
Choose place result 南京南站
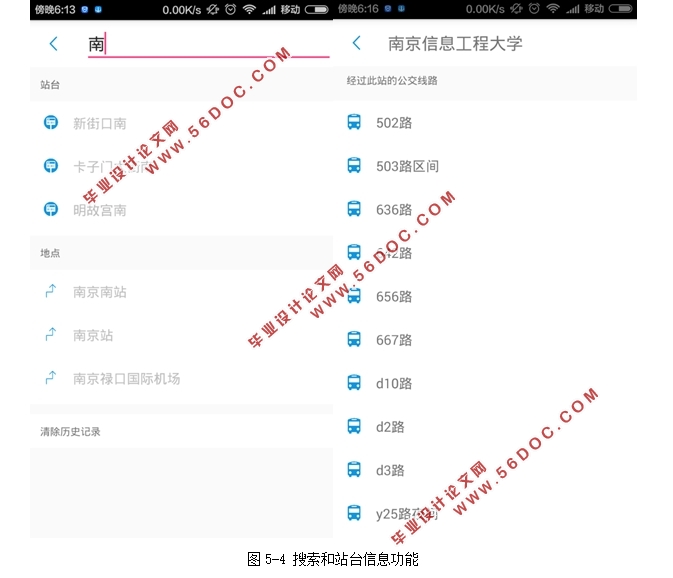point(100,292)
